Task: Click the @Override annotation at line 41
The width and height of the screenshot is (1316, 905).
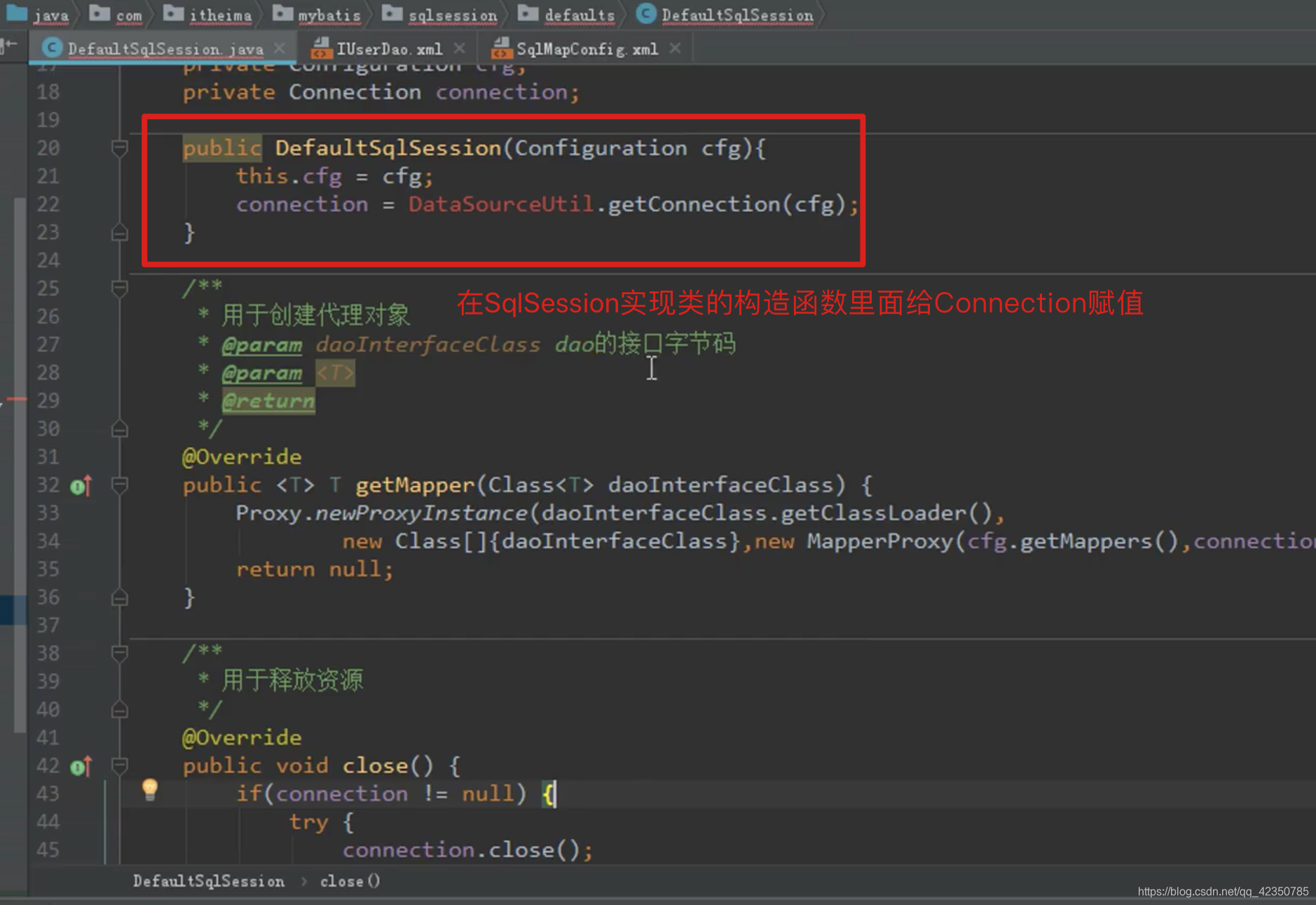Action: pyautogui.click(x=242, y=738)
